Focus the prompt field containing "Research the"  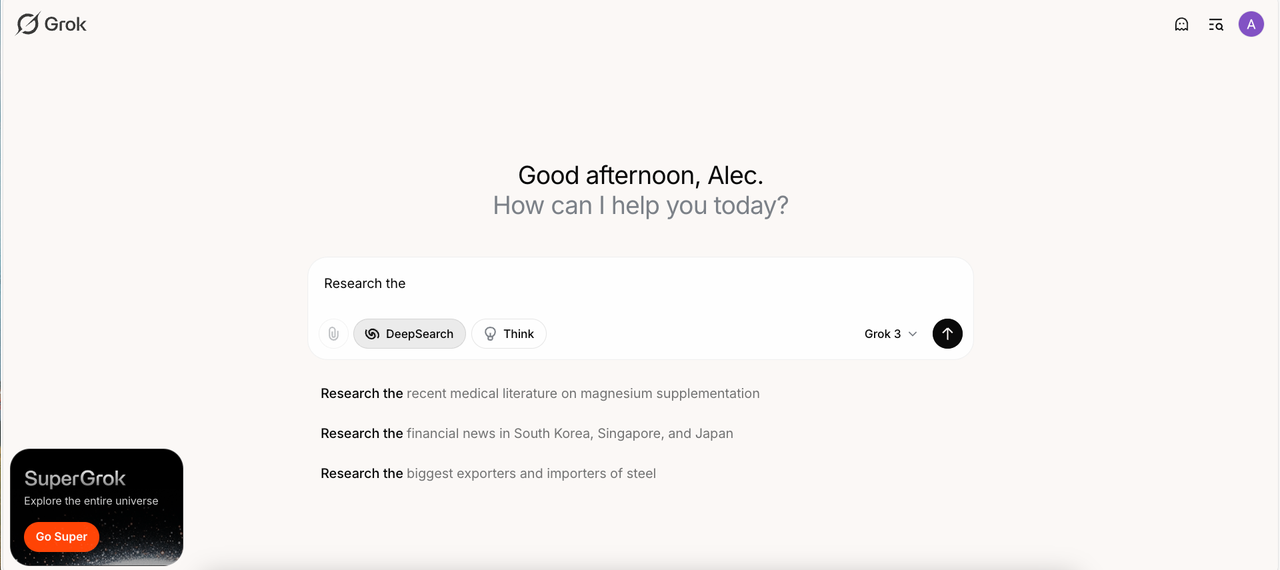(x=640, y=284)
